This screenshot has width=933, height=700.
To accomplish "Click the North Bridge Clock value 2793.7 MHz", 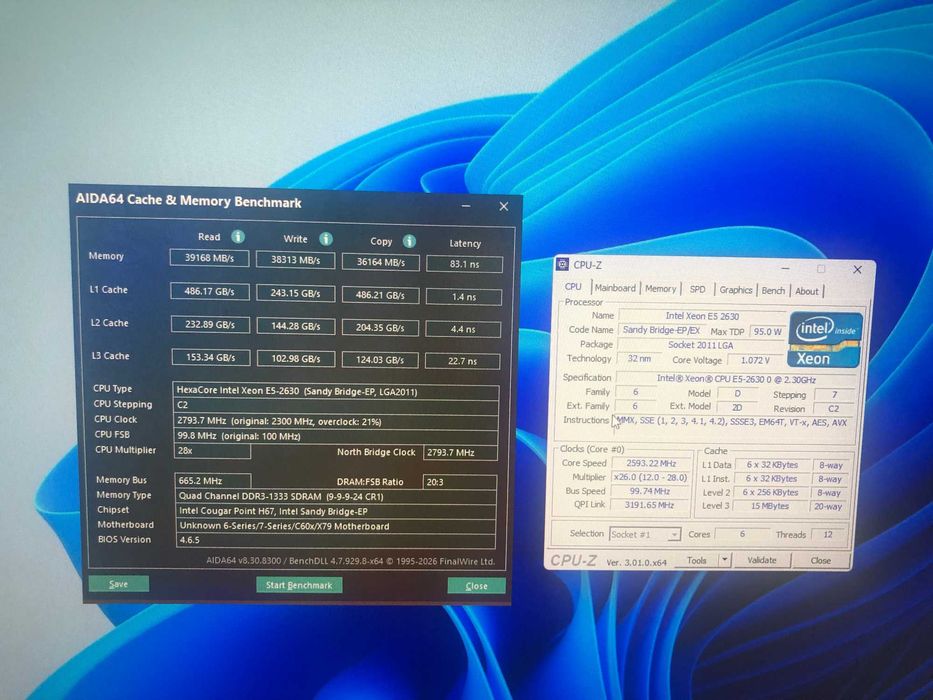I will click(x=460, y=452).
